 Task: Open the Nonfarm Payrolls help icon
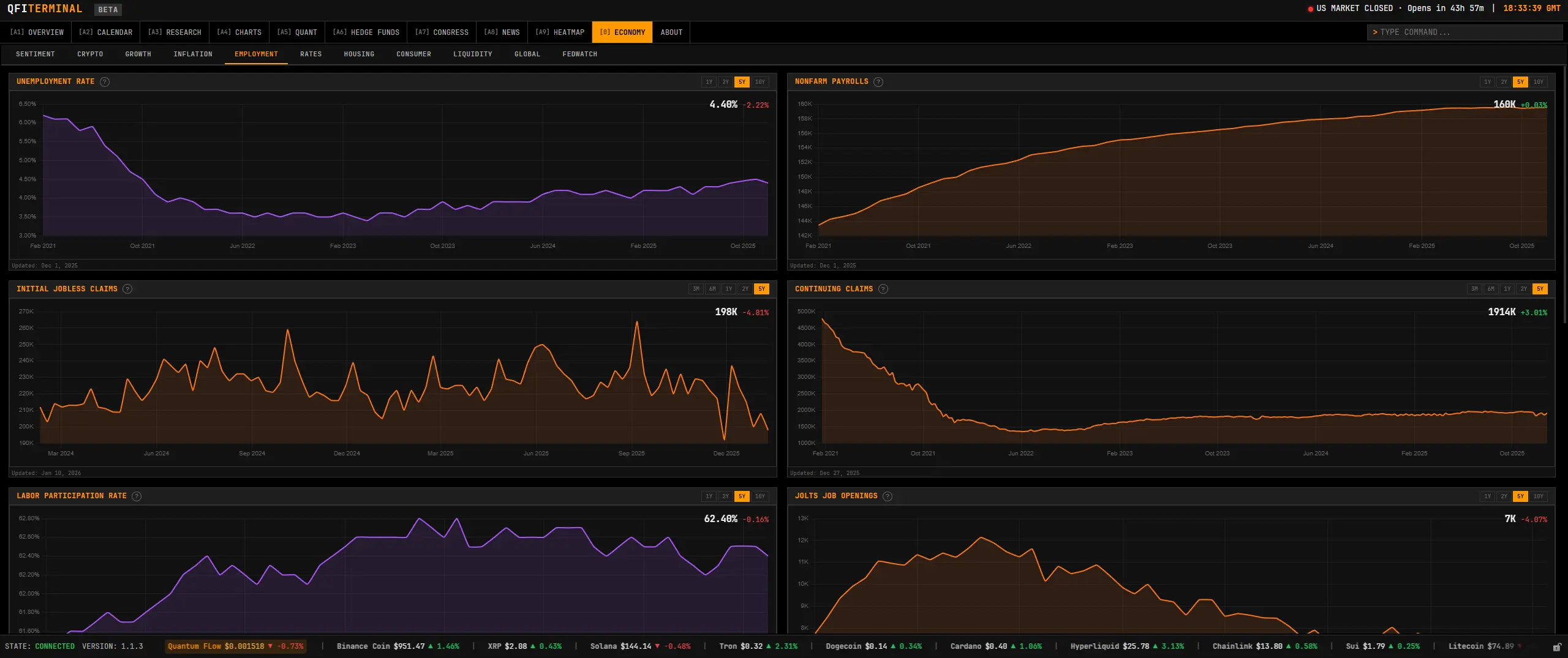coord(878,82)
